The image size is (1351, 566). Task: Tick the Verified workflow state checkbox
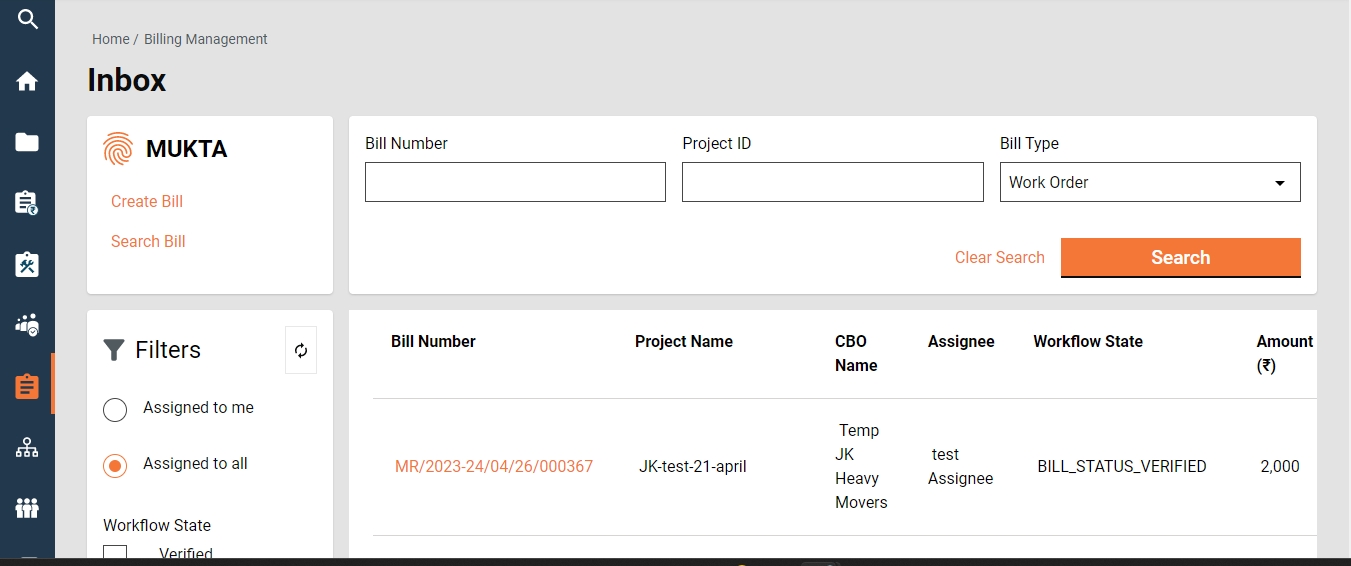point(115,553)
